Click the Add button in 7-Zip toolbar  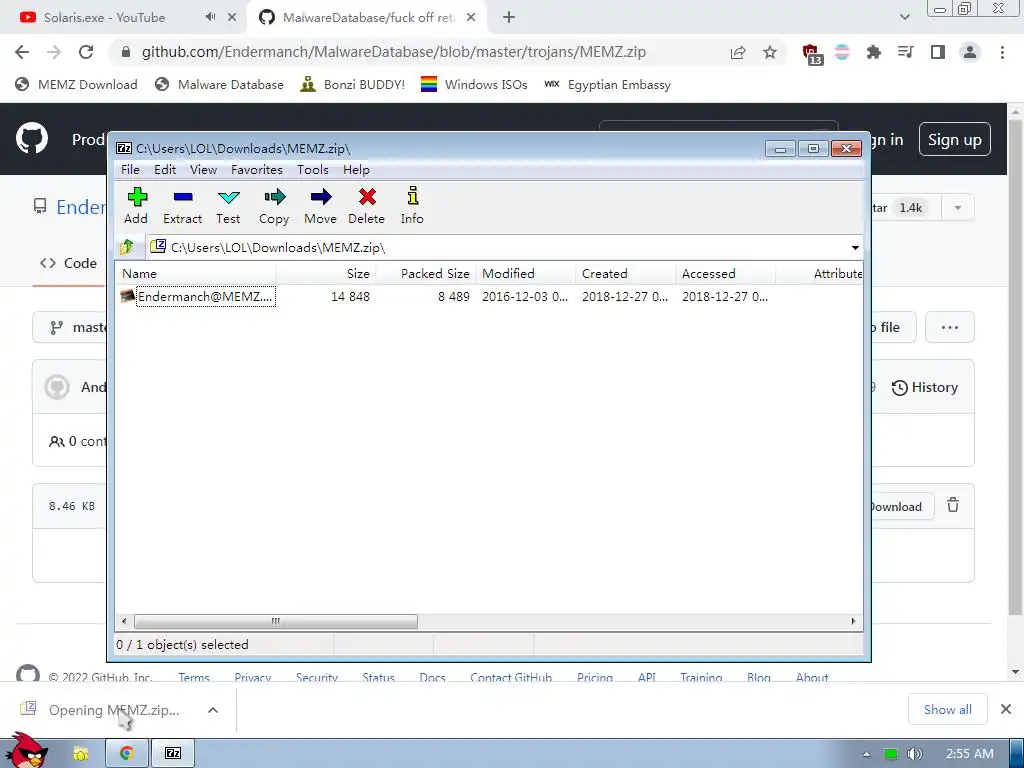click(136, 206)
